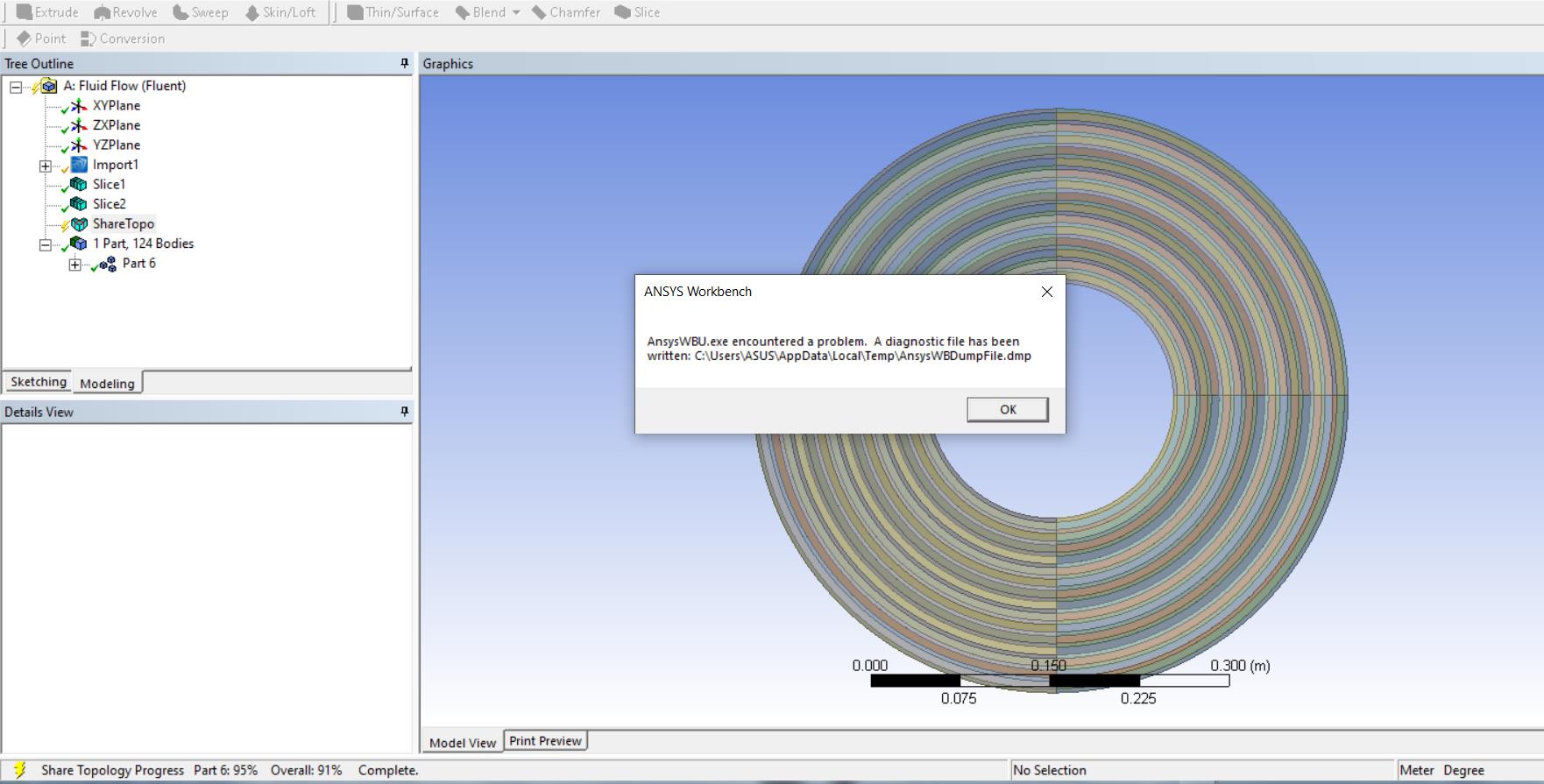Expand the Part 6 node
Image resolution: width=1544 pixels, height=784 pixels.
point(75,265)
